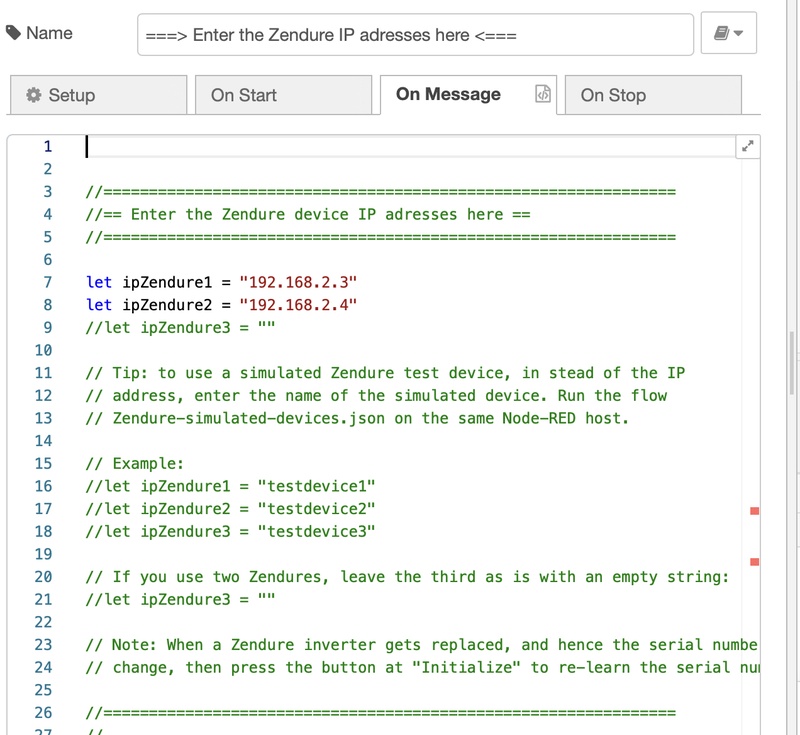Click the lower red marker in editor overview ruler
The width and height of the screenshot is (800, 735).
point(755,562)
